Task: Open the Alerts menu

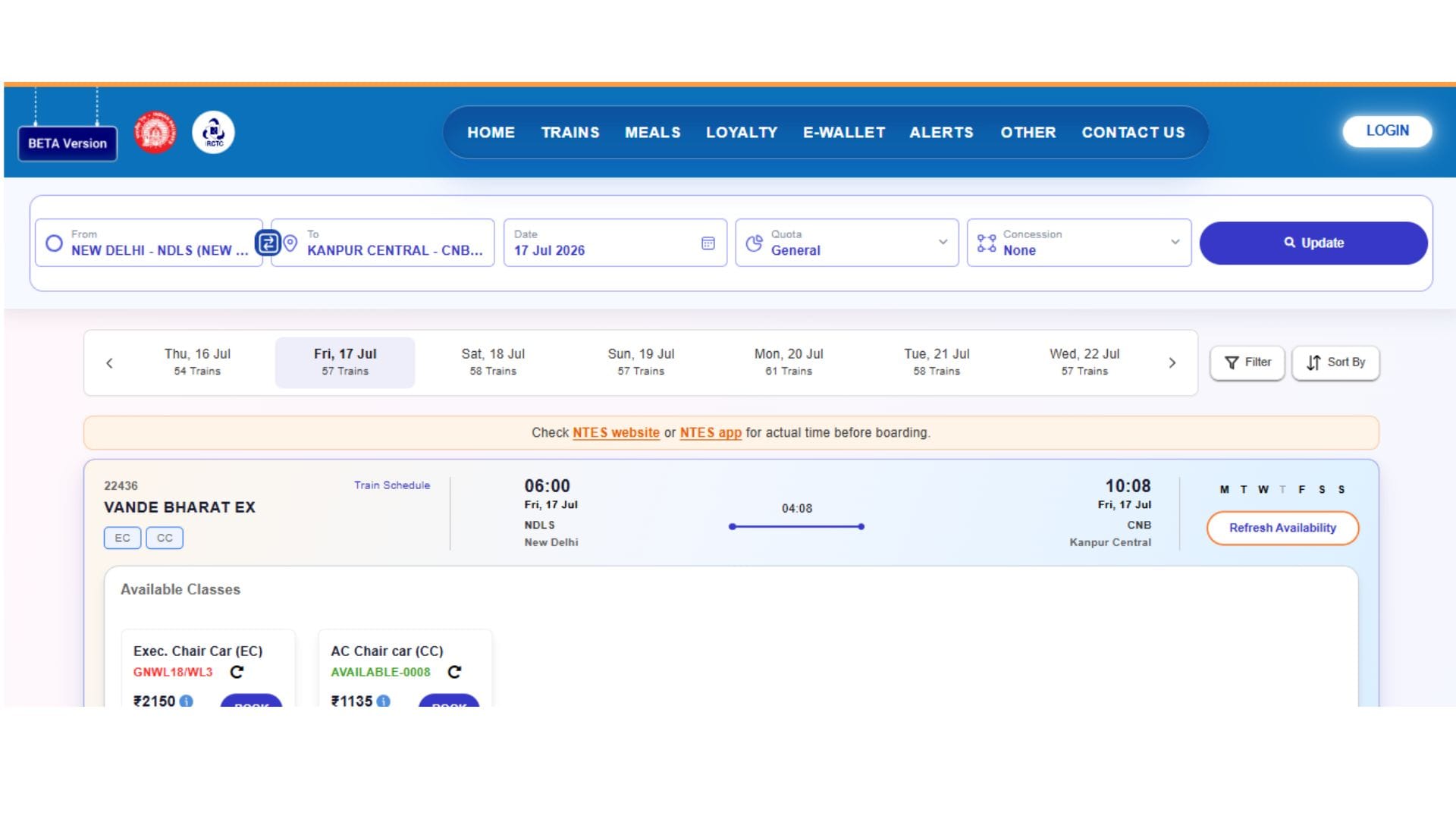Action: pyautogui.click(x=941, y=132)
